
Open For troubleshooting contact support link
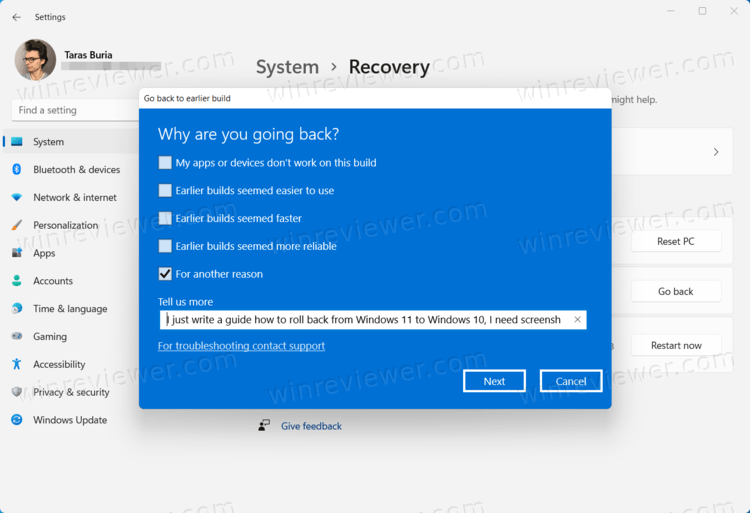coord(241,346)
